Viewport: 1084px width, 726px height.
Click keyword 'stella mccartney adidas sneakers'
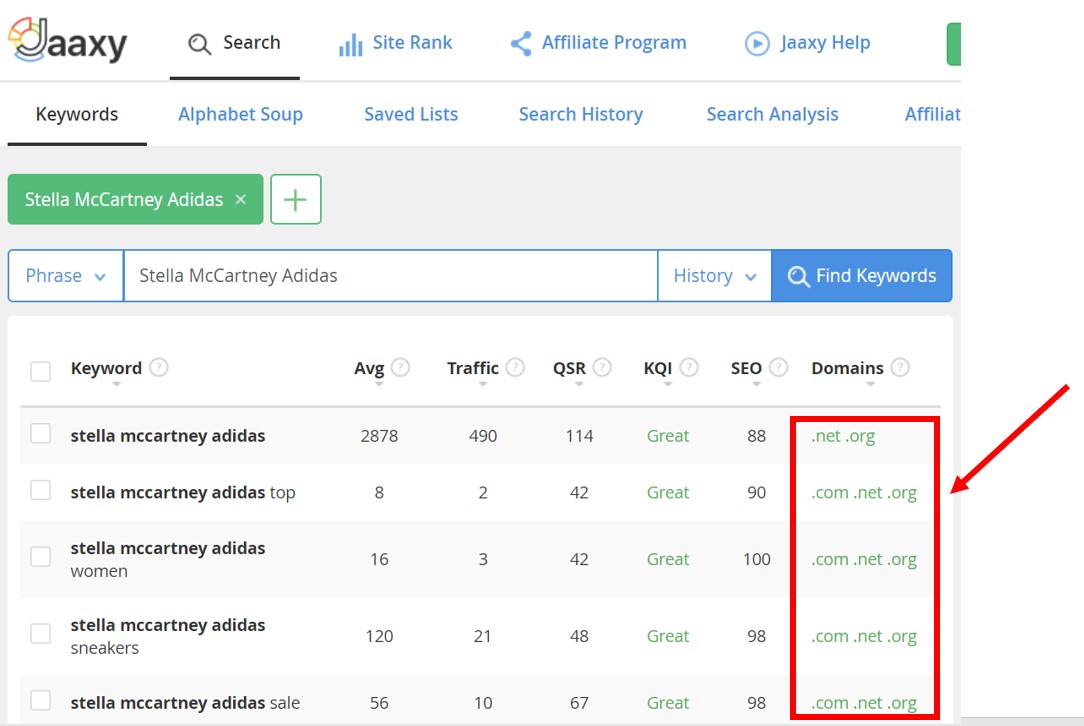(x=167, y=636)
